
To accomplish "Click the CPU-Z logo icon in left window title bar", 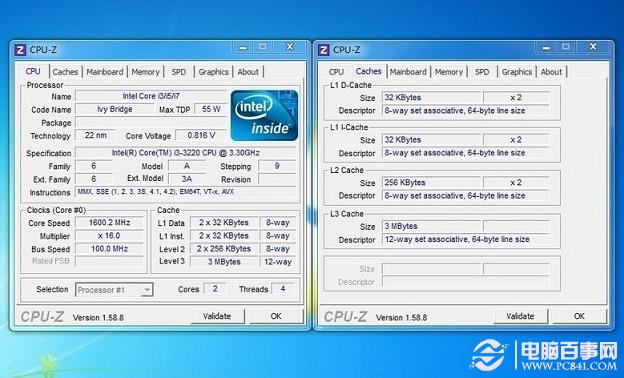I will 20,50.
